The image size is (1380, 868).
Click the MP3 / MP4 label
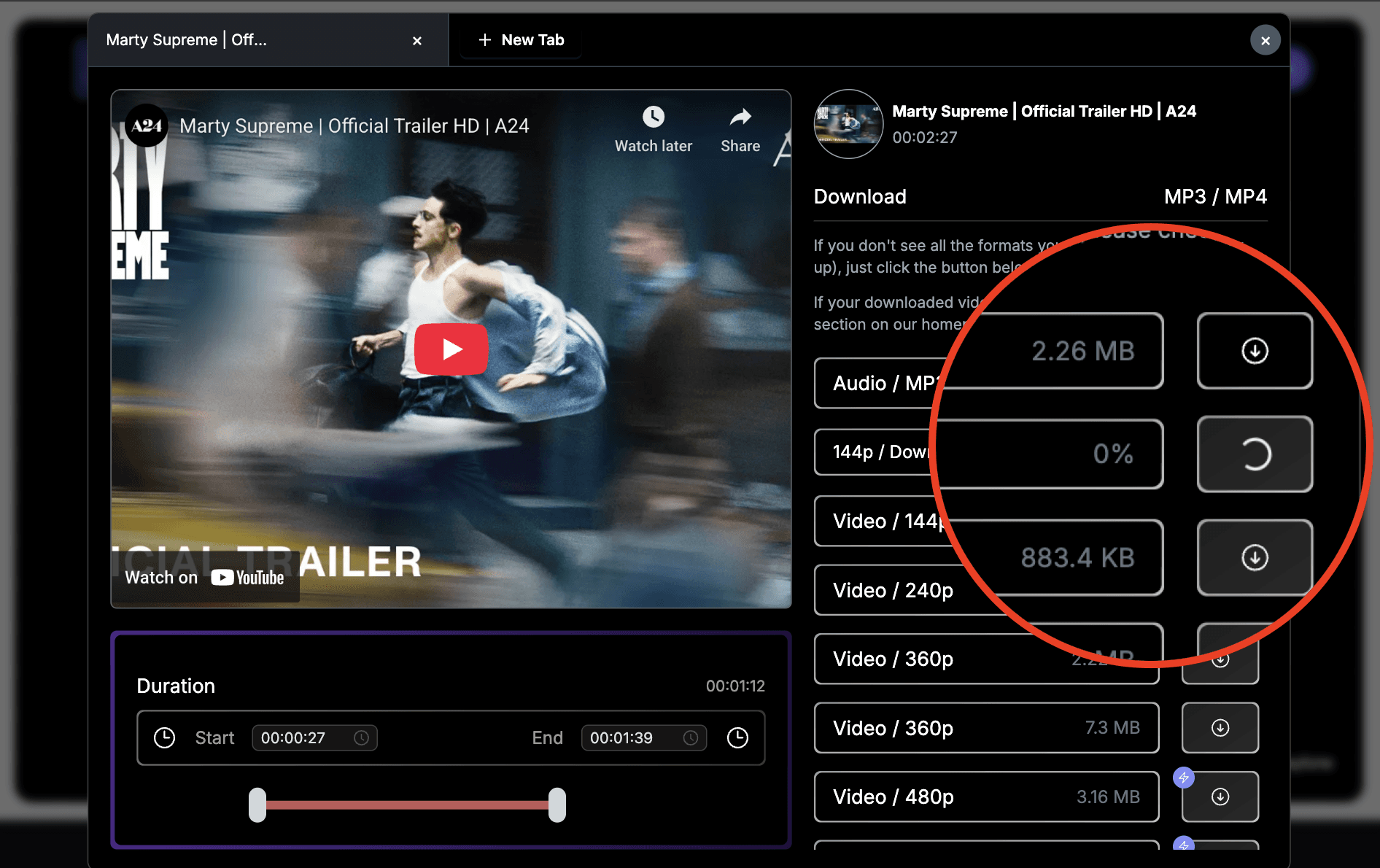[1215, 196]
